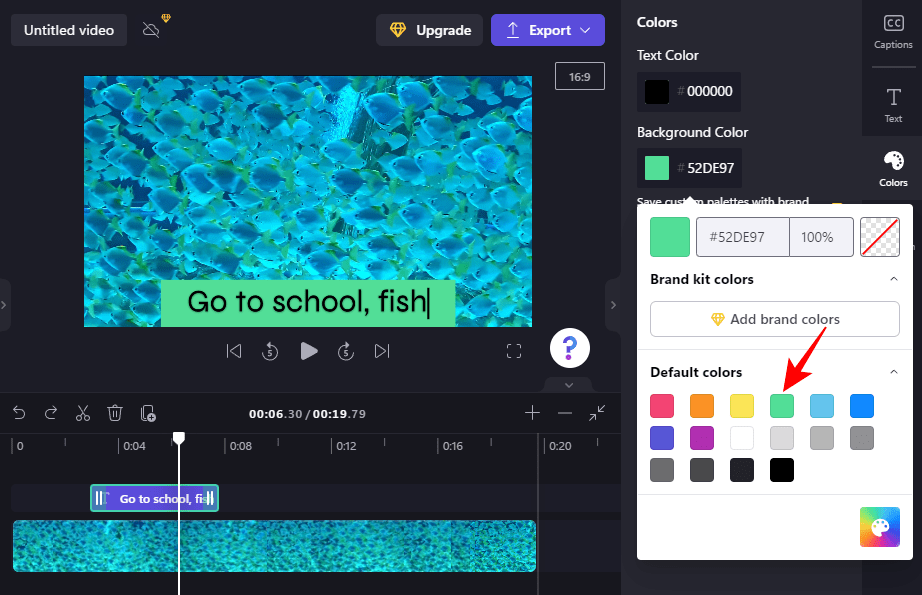Screen dimensions: 922x595
Task: Undo the last action
Action: (x=19, y=413)
